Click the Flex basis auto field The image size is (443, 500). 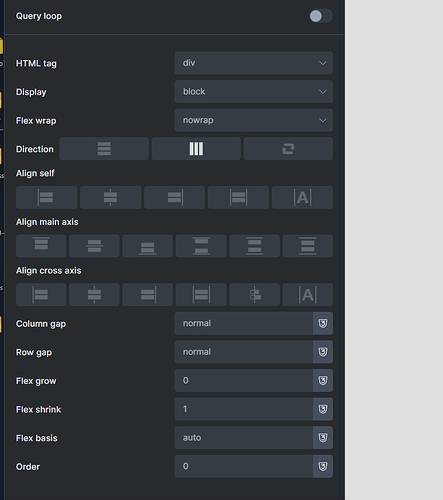point(244,438)
